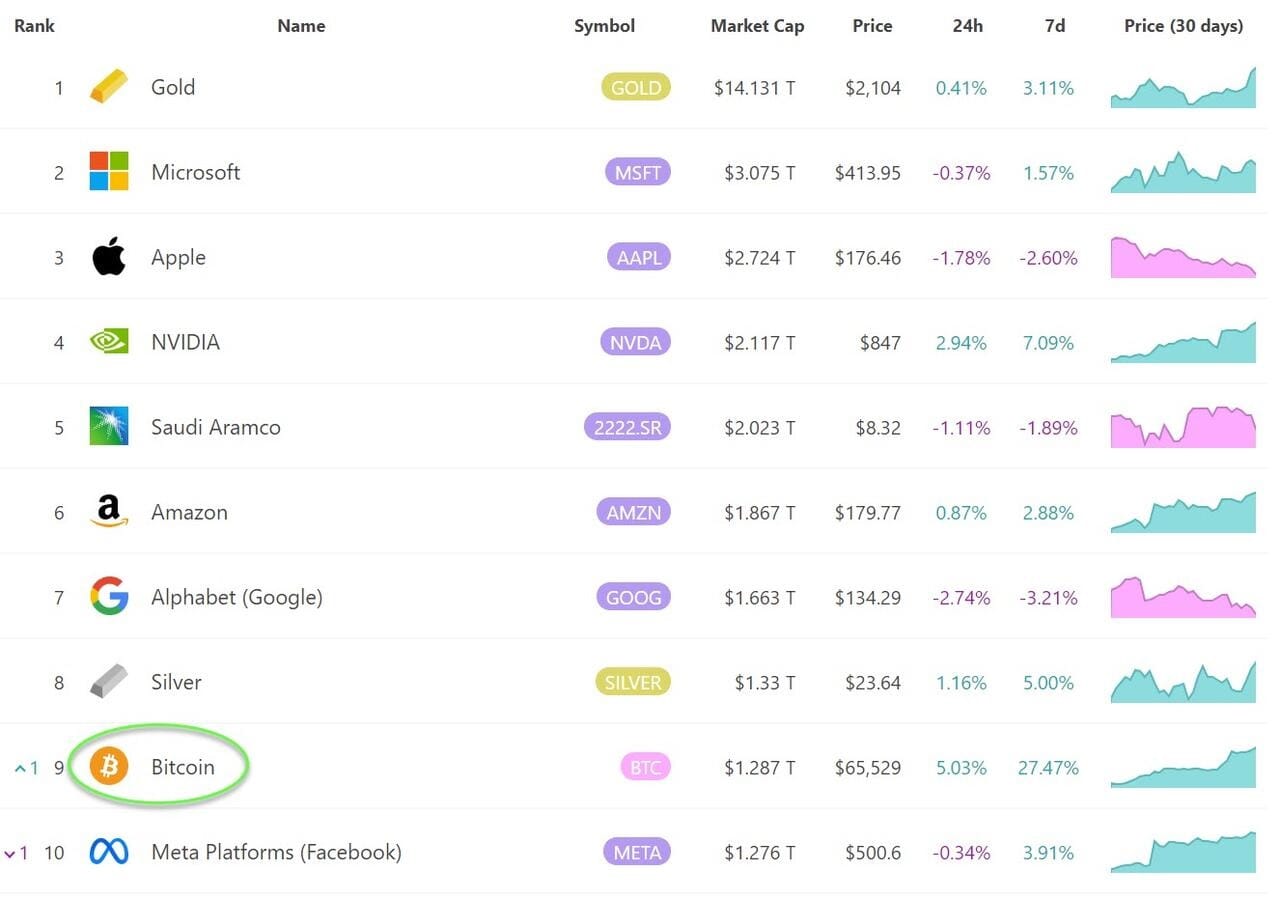Click Saudi Aramco's $2.023 T market cap

pyautogui.click(x=760, y=428)
